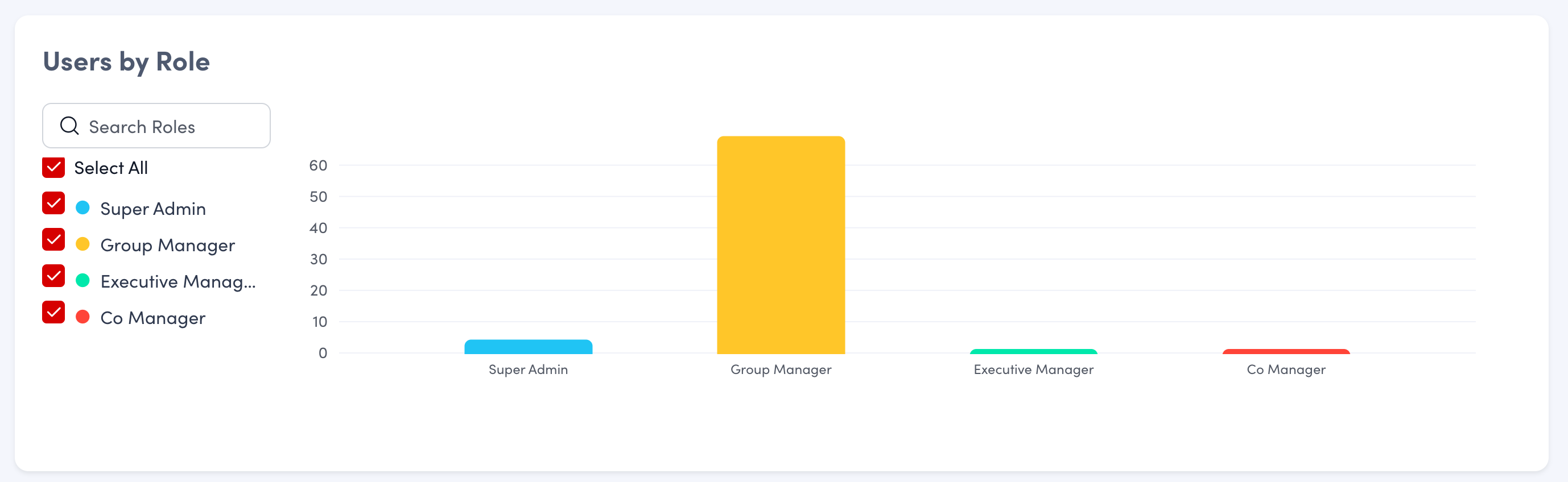Image resolution: width=1568 pixels, height=482 pixels.
Task: Toggle the Co Manager checkbox
Action: click(53, 313)
